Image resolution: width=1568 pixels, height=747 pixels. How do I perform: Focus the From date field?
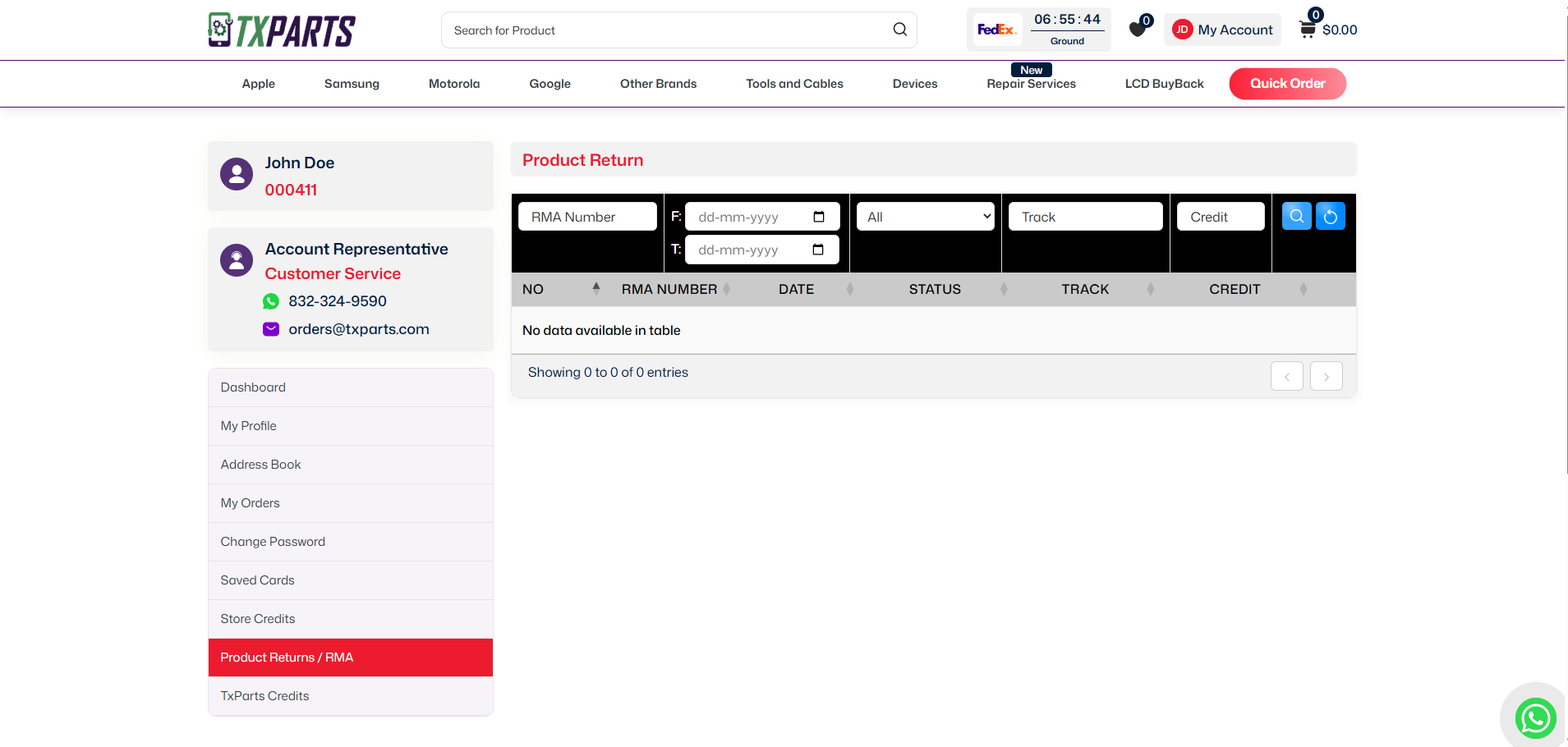click(x=762, y=217)
